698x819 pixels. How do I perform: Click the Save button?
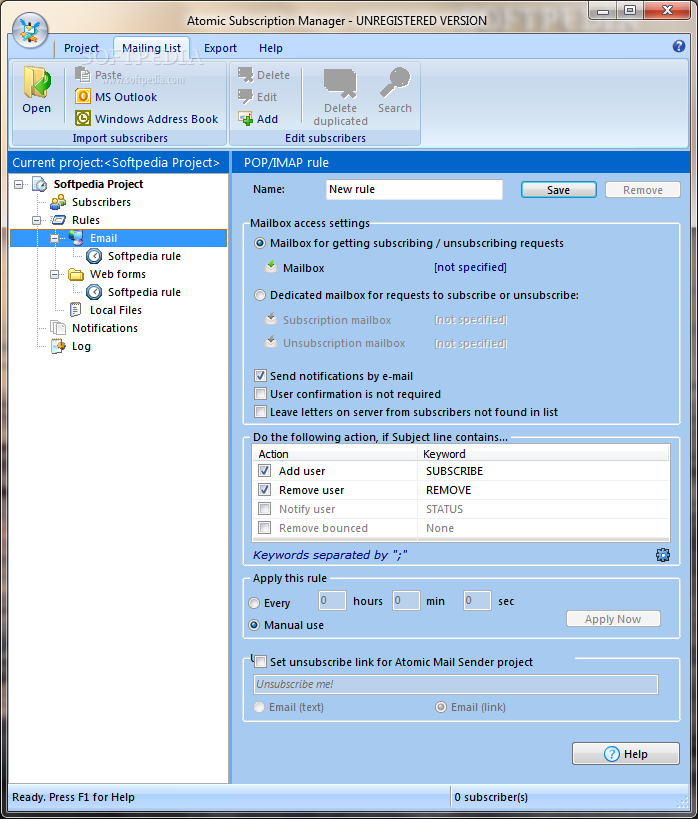pyautogui.click(x=559, y=190)
